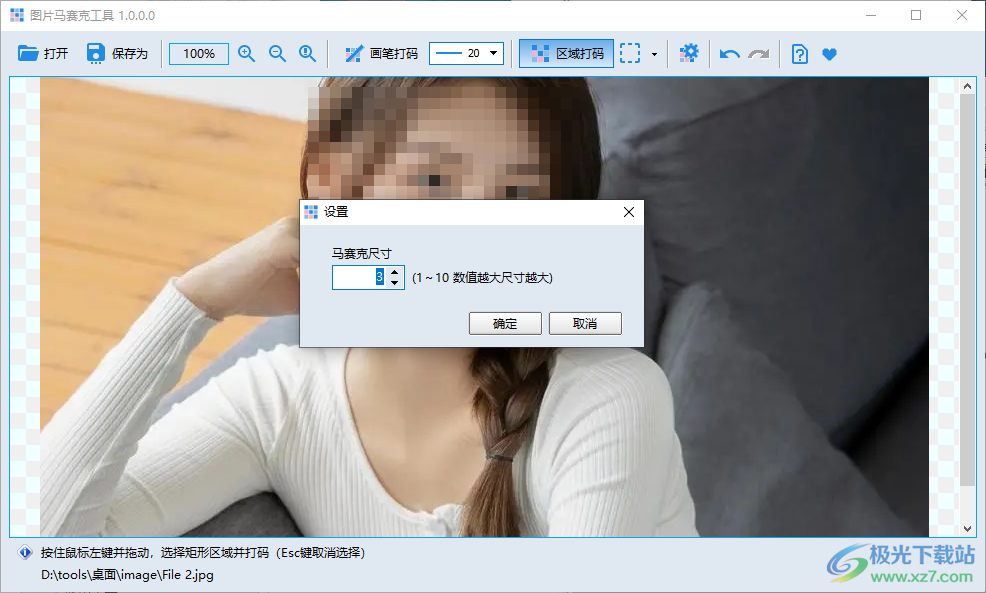Click the status bar info icon

[x=25, y=553]
